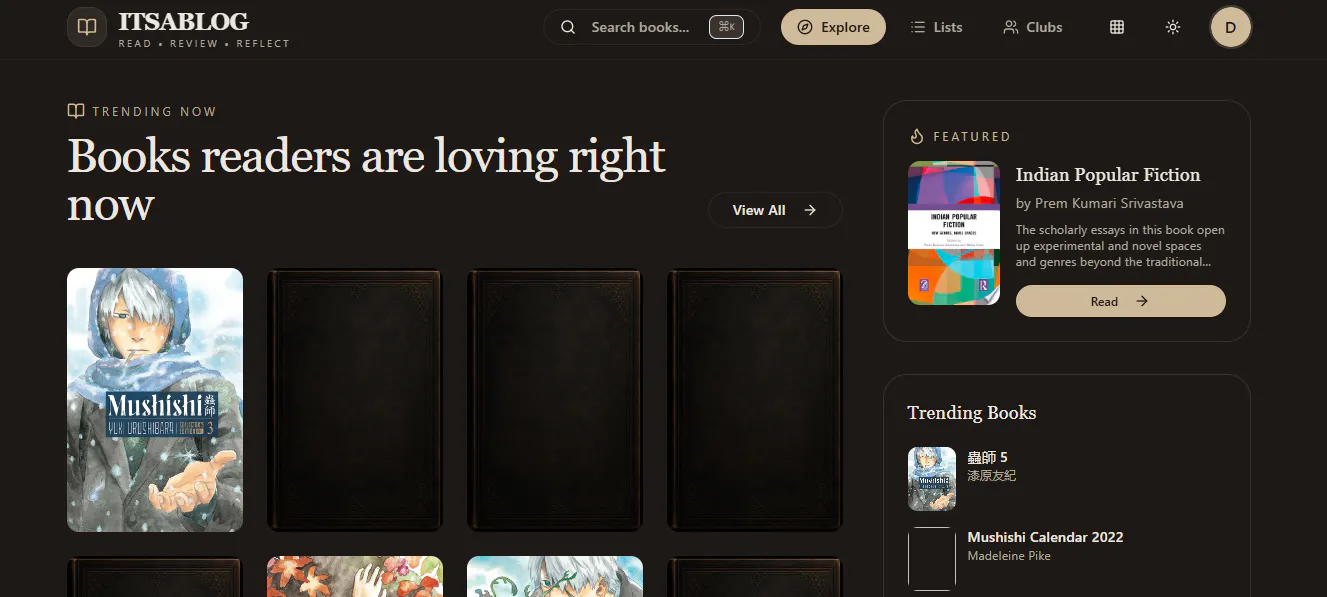Open Indian Popular Fiction cover thumbnail
Viewport: 1327px width, 597px height.
pos(954,233)
